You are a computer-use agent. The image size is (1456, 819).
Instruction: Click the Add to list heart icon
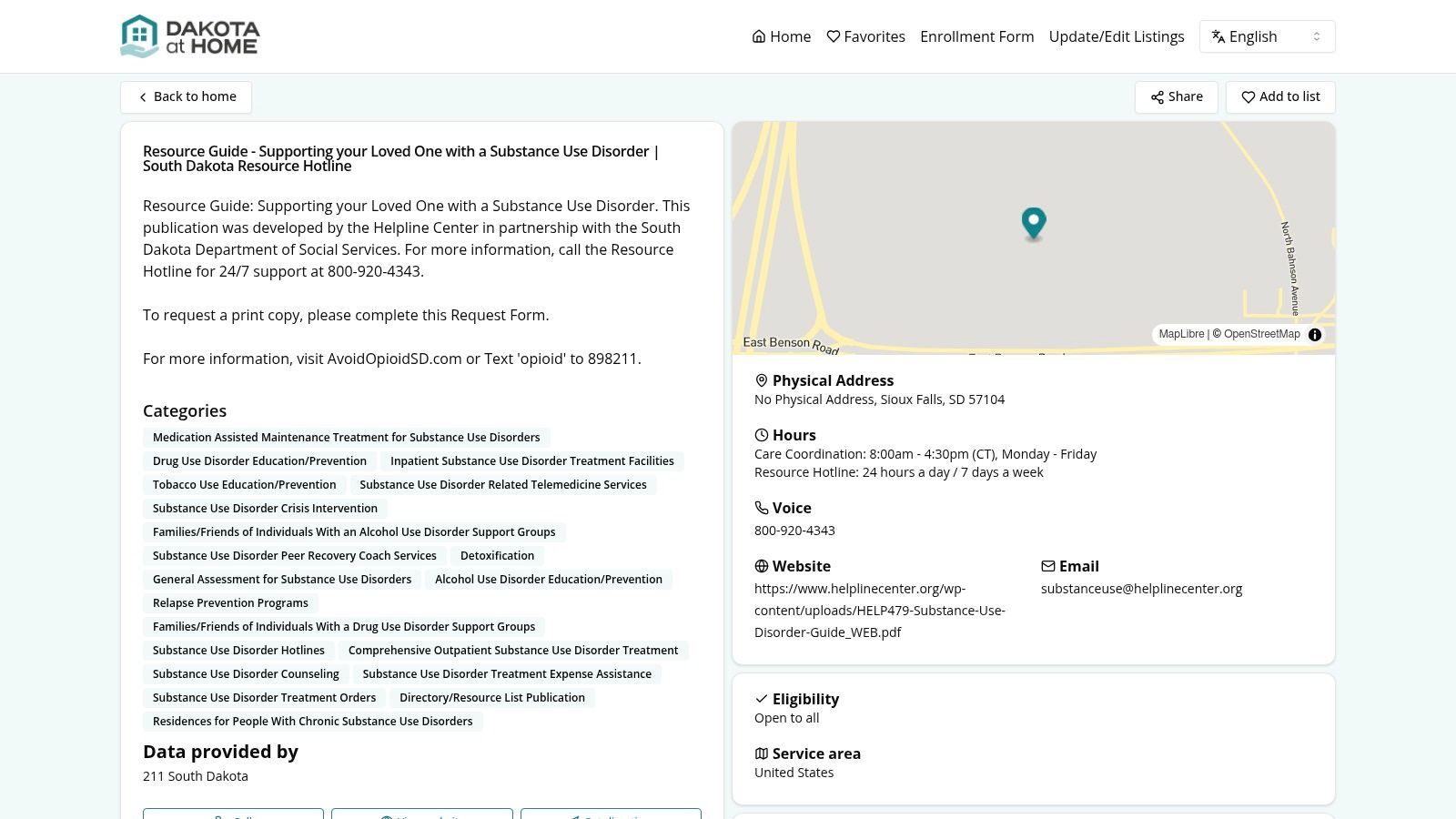pos(1249,97)
